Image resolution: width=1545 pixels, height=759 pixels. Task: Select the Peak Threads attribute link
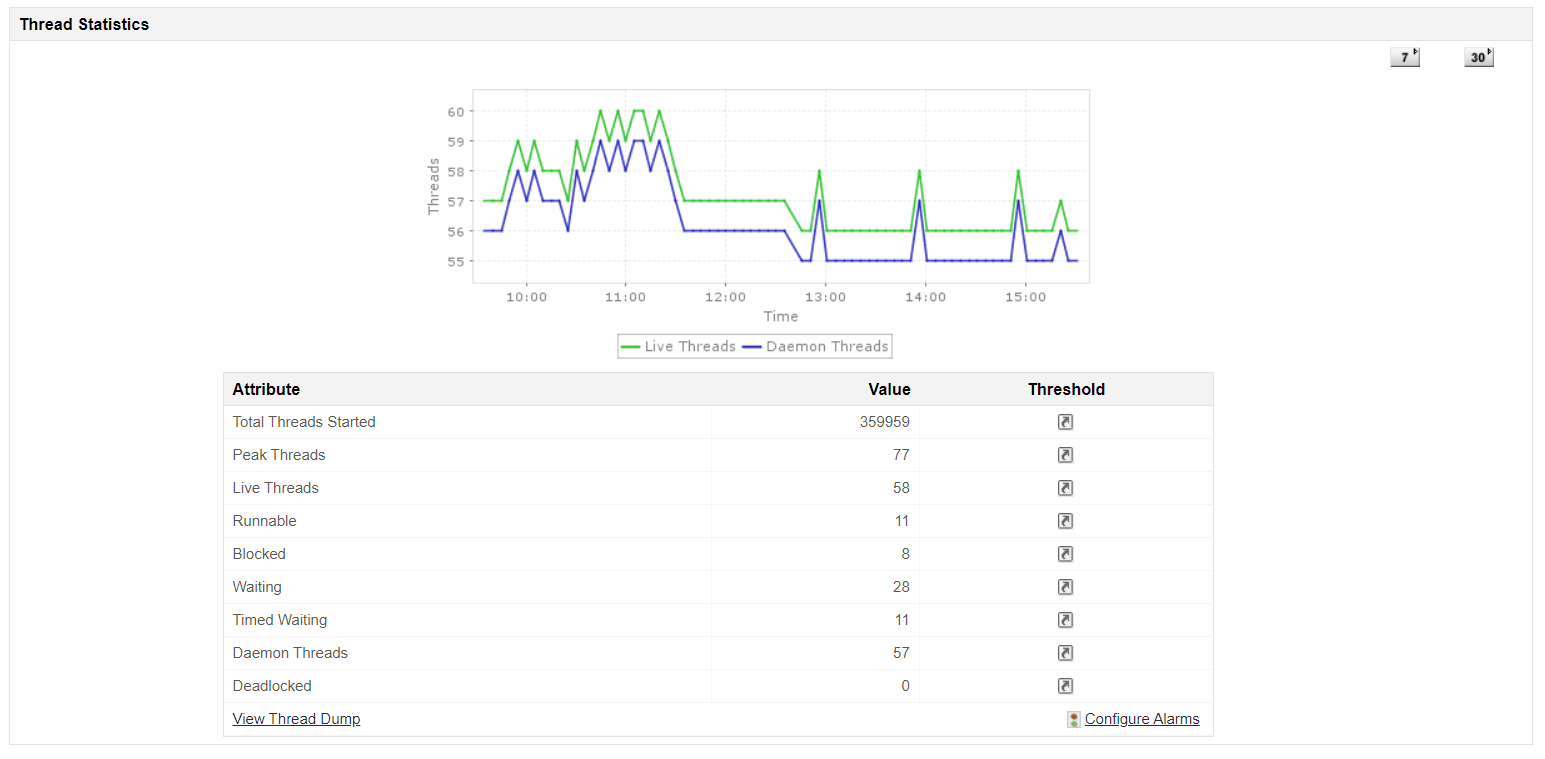pos(278,454)
